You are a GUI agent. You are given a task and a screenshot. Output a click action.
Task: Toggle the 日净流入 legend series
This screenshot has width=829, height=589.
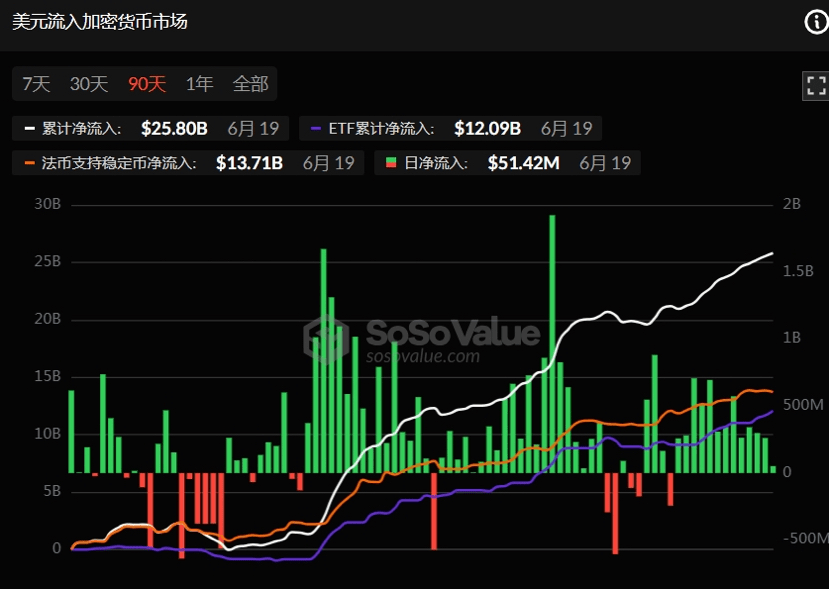[508, 163]
